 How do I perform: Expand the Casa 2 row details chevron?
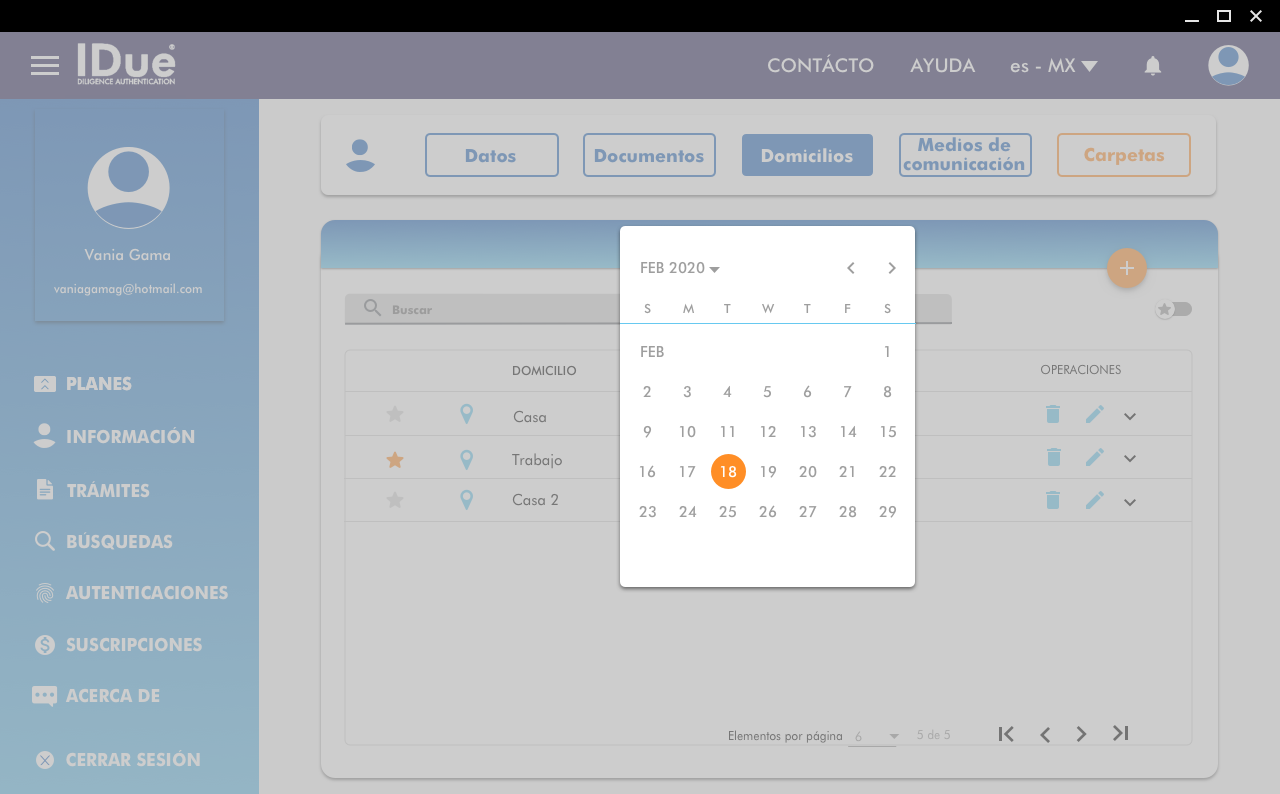(x=1130, y=502)
